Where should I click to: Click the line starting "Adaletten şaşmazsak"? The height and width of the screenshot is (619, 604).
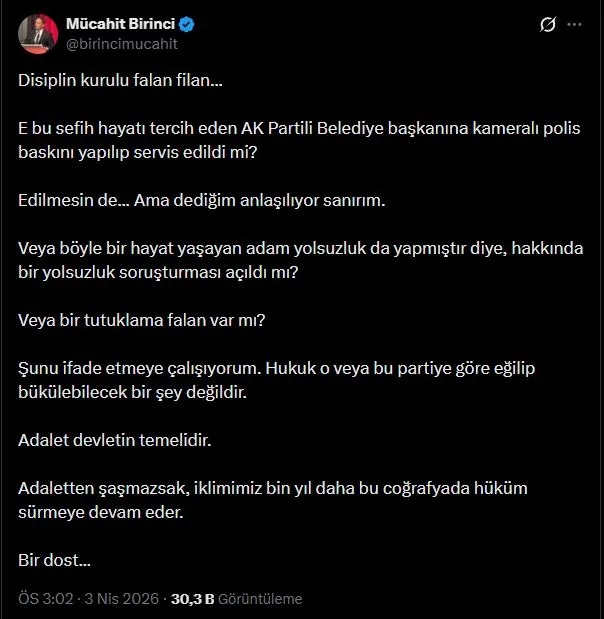pyautogui.click(x=272, y=488)
